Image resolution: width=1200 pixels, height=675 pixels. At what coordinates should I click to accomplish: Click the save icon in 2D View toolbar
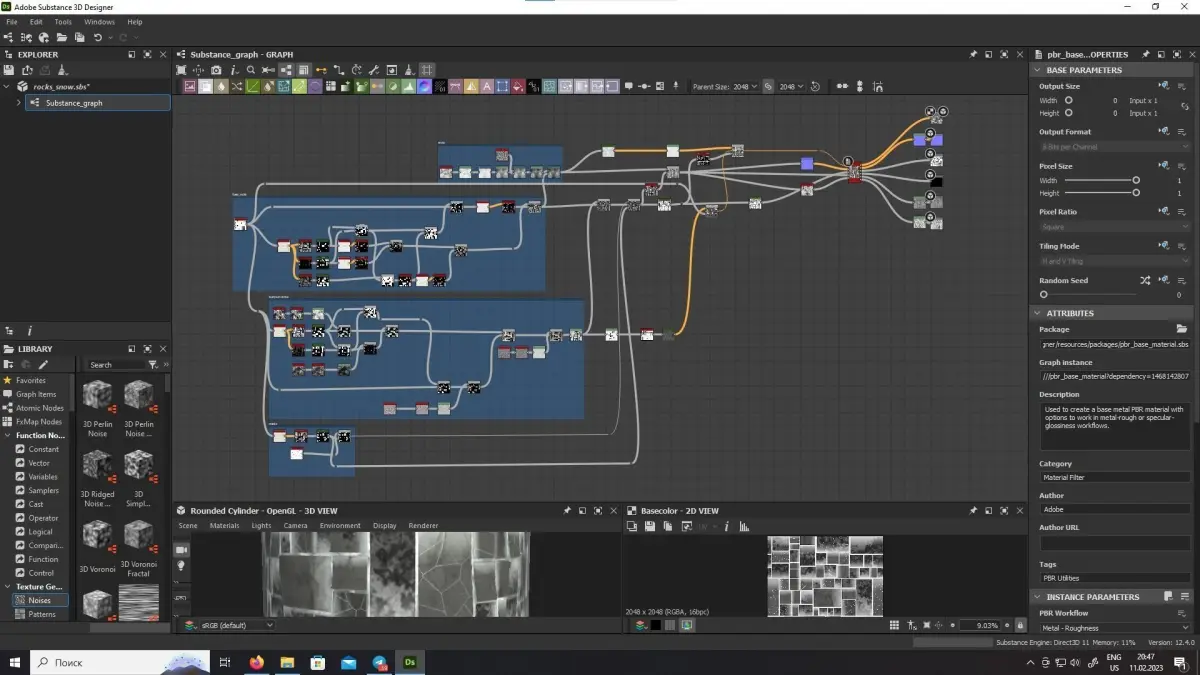coord(649,526)
